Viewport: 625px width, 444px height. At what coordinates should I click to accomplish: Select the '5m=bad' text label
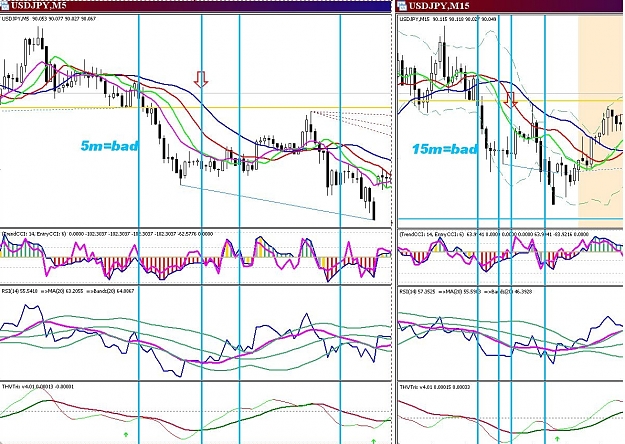click(x=109, y=146)
